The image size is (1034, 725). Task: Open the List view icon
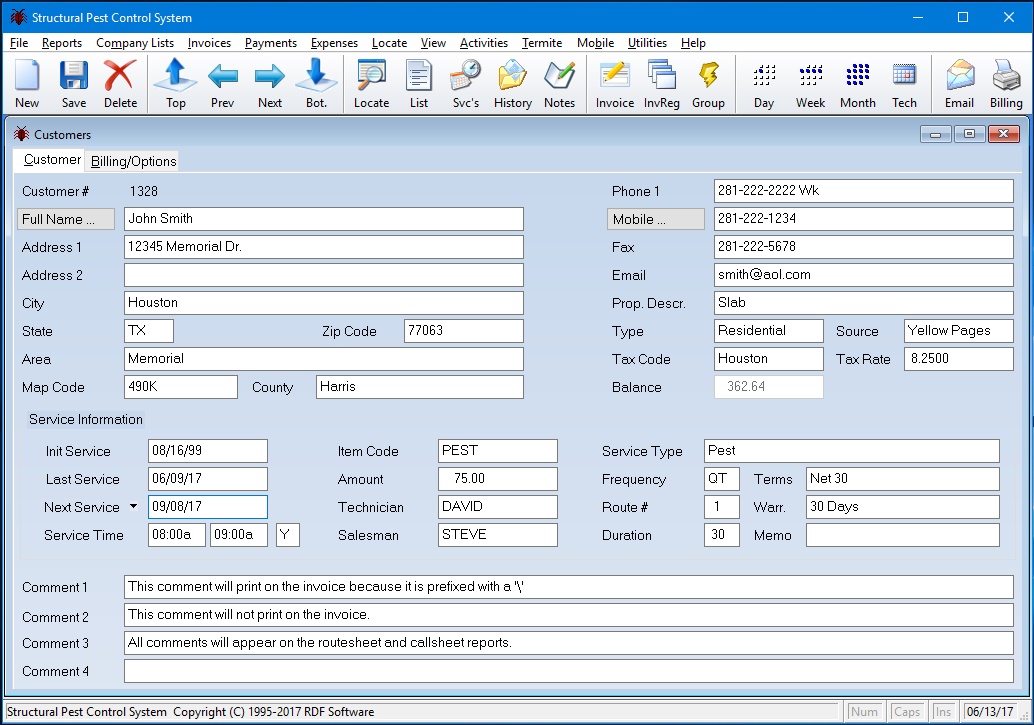[x=419, y=84]
